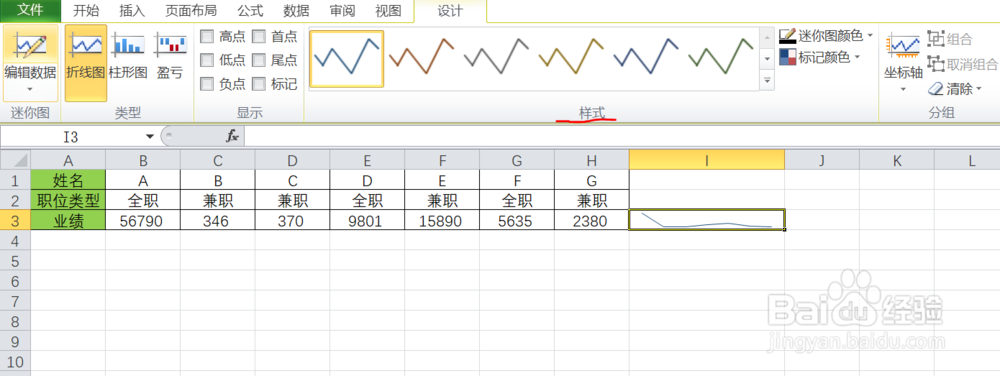This screenshot has height=376, width=1000.
Task: Toggle the First Point (首点) checkbox
Action: (x=258, y=36)
